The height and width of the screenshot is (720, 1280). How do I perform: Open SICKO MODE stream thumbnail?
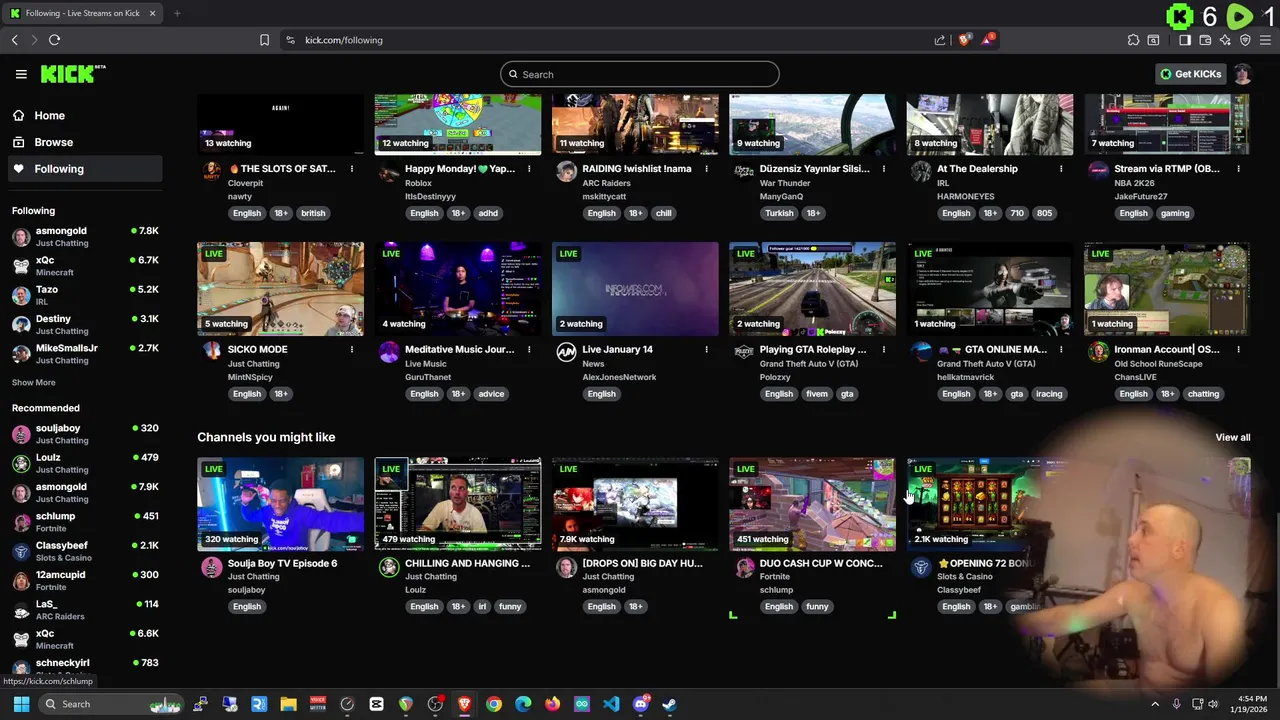[280, 289]
